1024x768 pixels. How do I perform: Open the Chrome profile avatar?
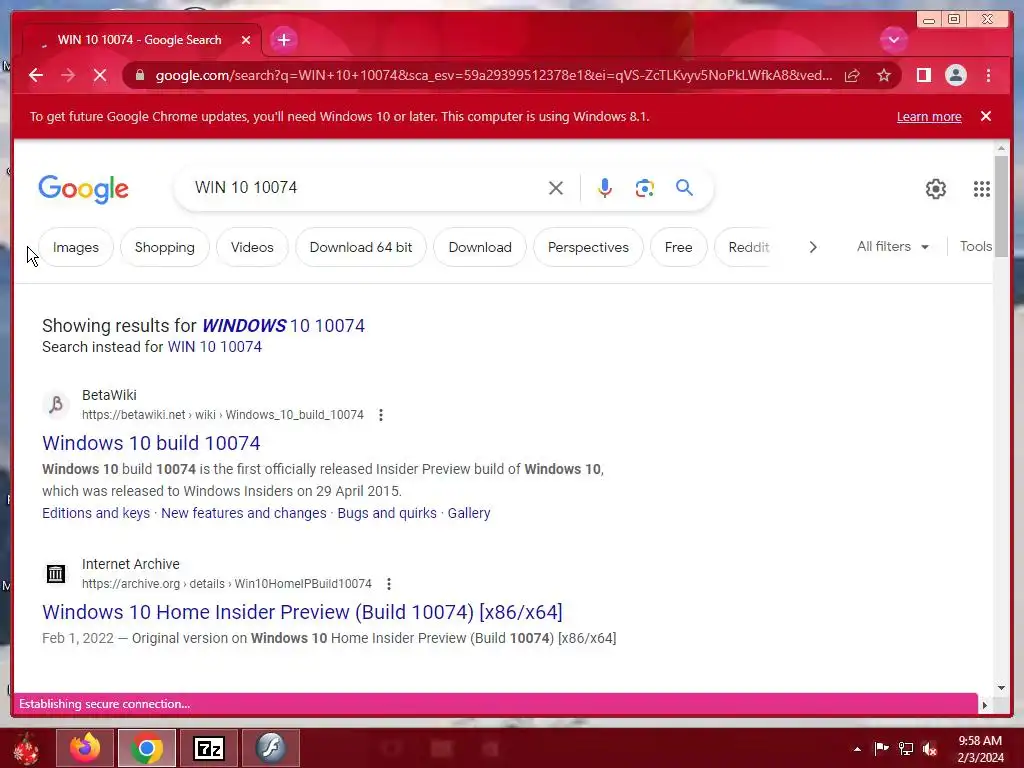click(955, 76)
